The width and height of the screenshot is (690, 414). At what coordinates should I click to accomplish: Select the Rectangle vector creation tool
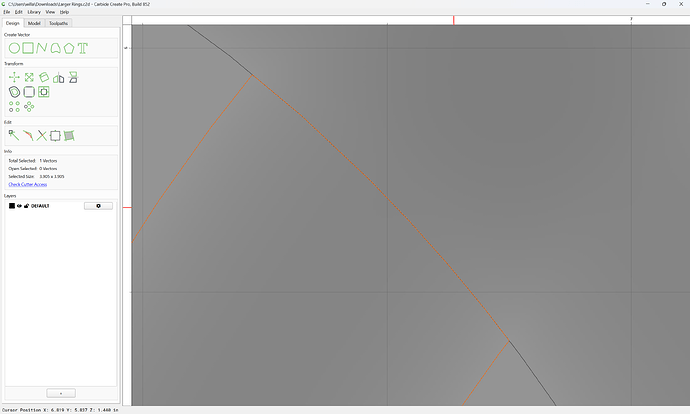pyautogui.click(x=28, y=48)
